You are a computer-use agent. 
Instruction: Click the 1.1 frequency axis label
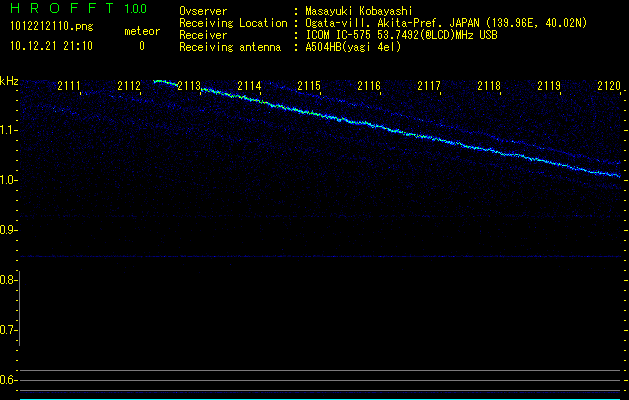pyautogui.click(x=8, y=130)
